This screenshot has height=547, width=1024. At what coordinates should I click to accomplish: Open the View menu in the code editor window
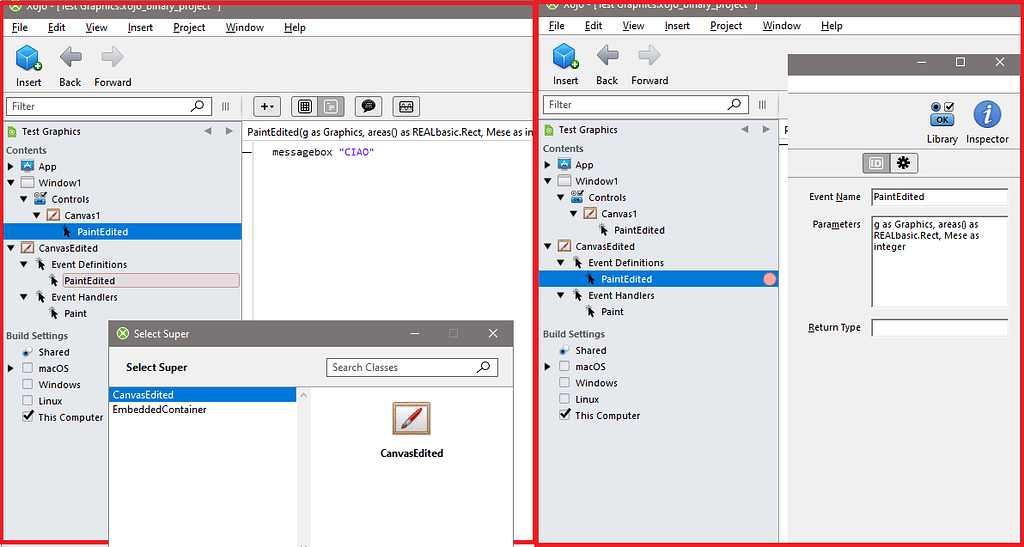(x=96, y=27)
